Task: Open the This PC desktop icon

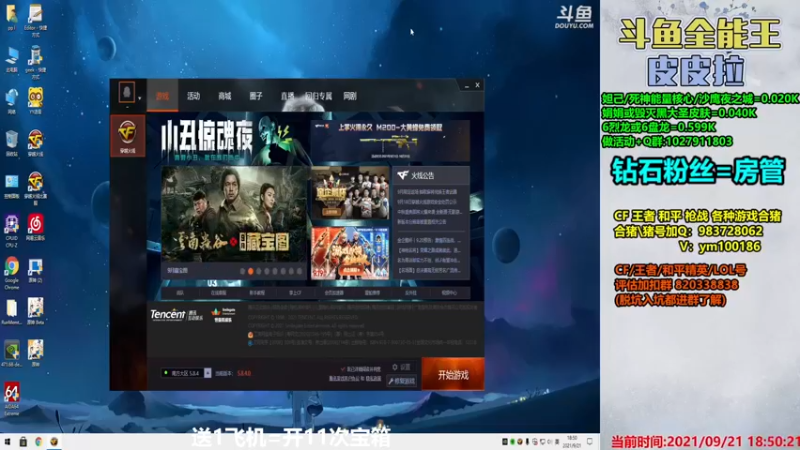Action: coord(11,59)
